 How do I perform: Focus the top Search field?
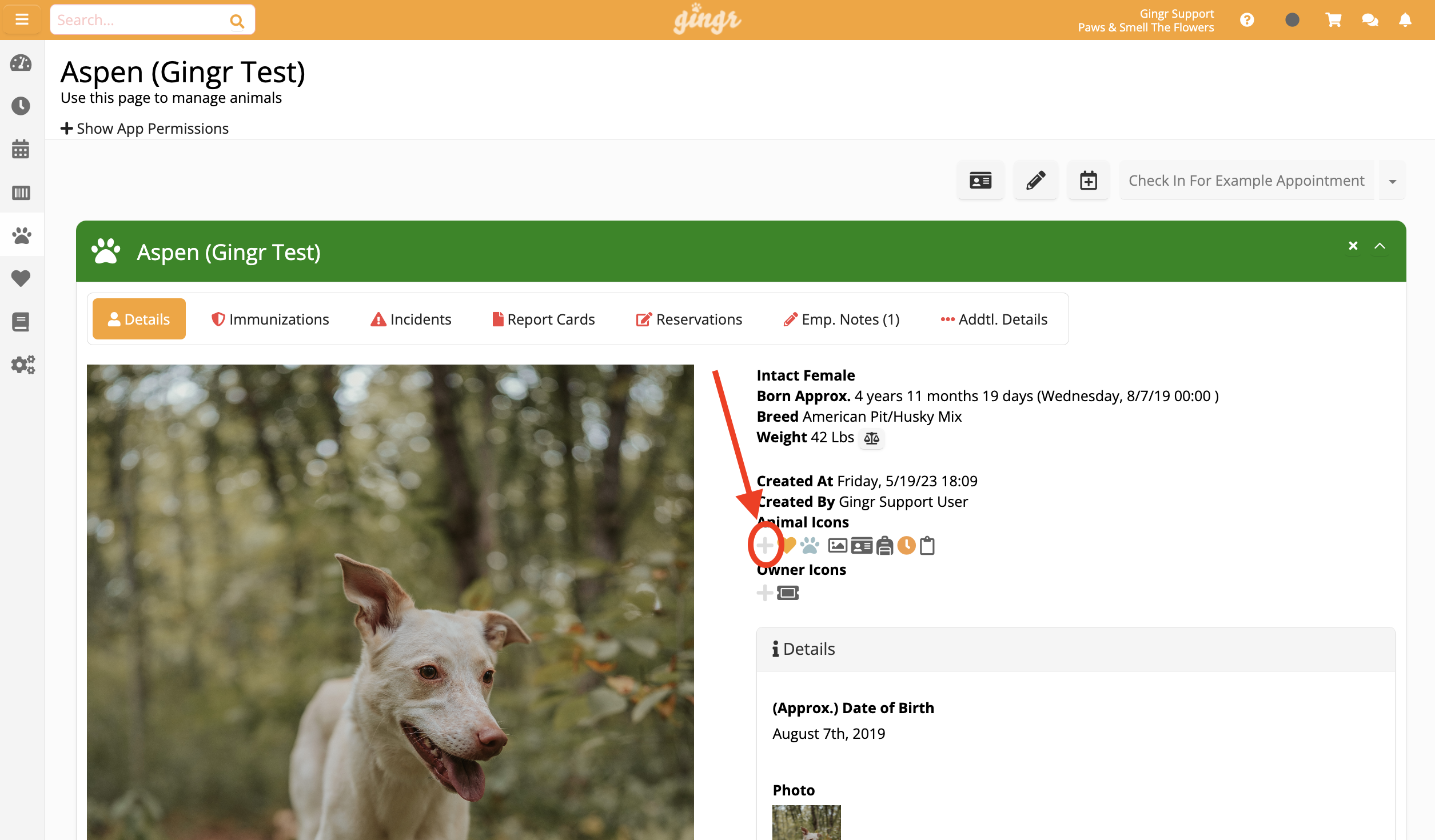[152, 20]
